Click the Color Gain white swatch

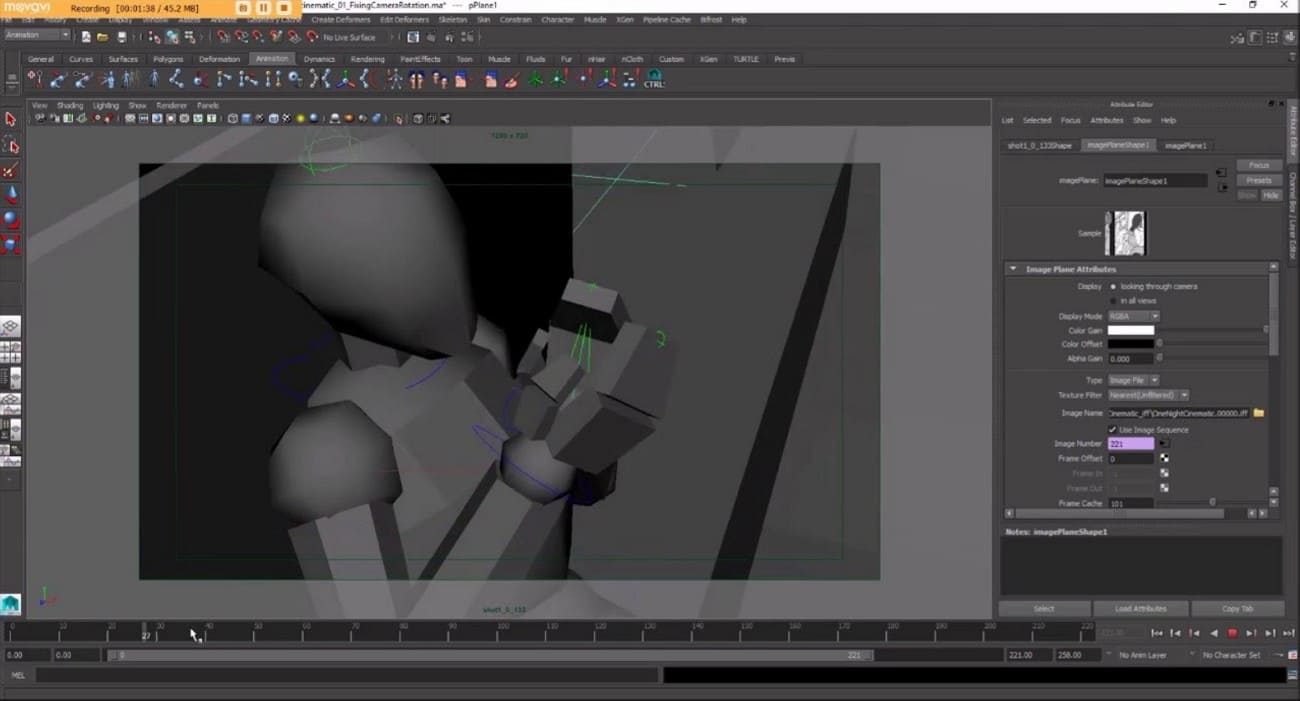[x=1131, y=330]
